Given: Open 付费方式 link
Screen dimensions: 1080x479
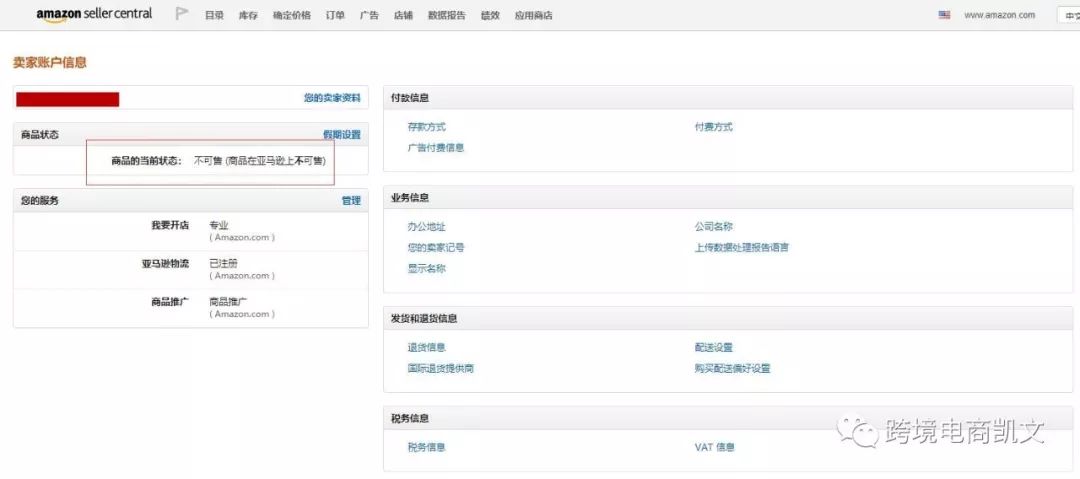Looking at the screenshot, I should click(x=714, y=127).
